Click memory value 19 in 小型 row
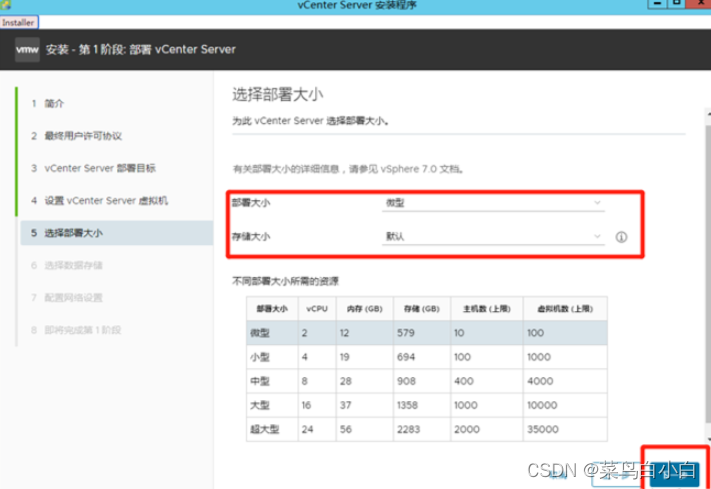Screen dimensions: 711x489 345,357
